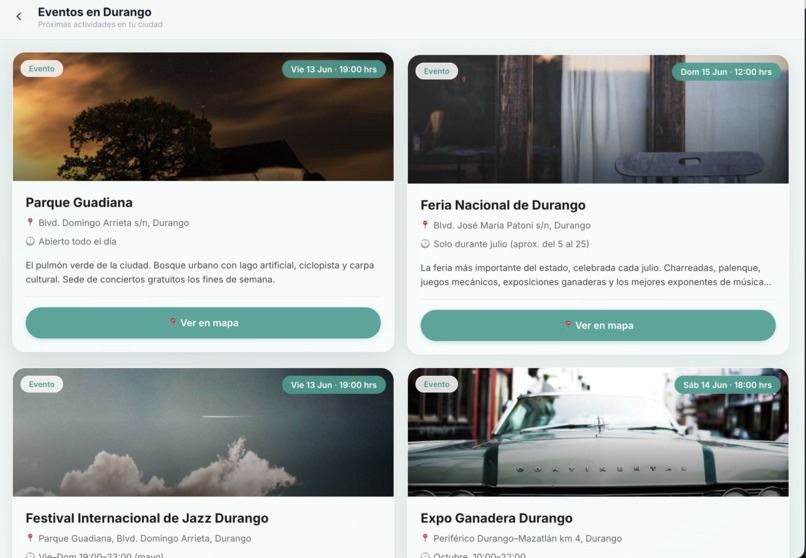Click the clock icon beside Abierto todo el día

(x=30, y=241)
